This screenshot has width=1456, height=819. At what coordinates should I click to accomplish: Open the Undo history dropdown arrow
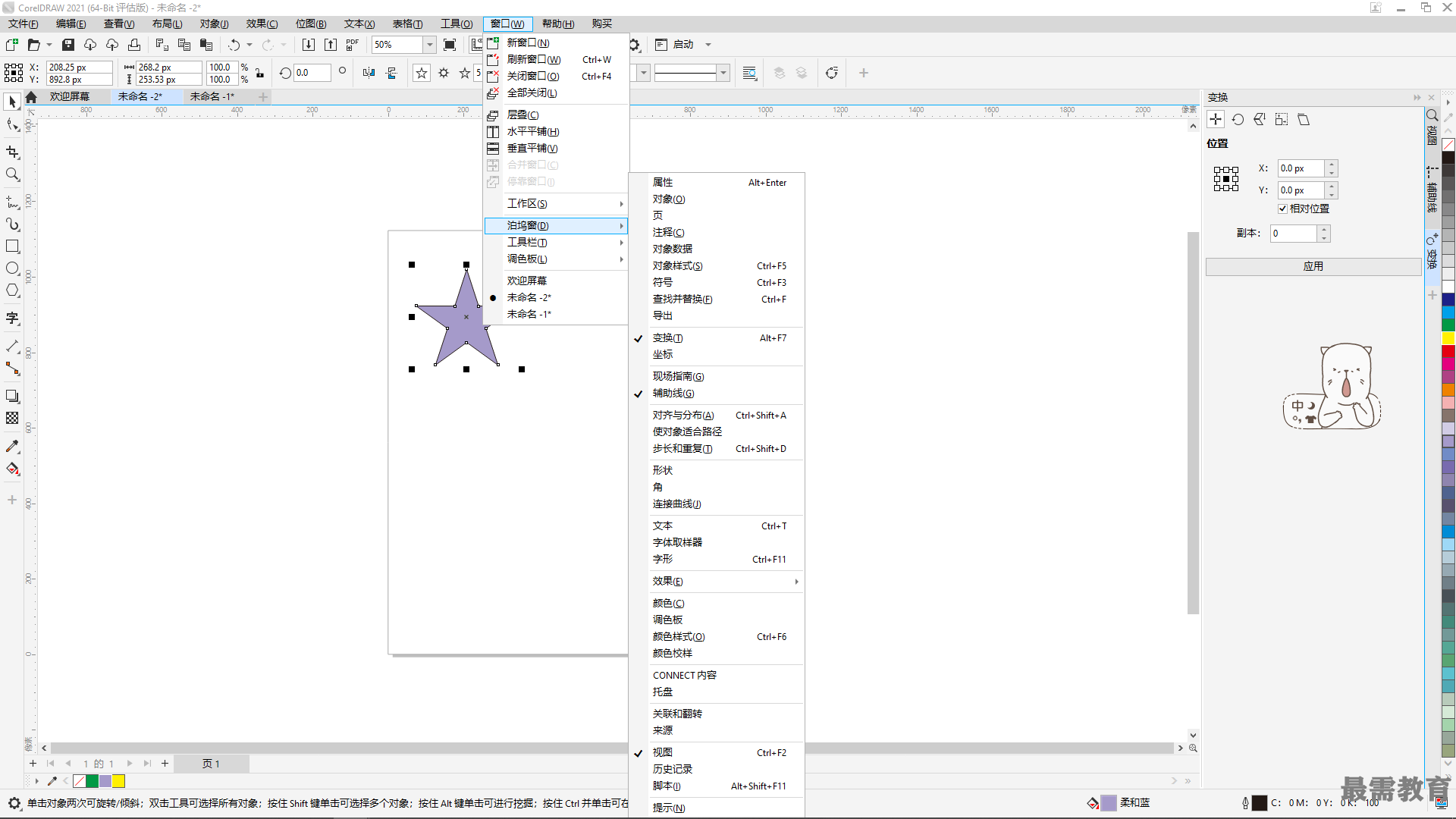[249, 45]
